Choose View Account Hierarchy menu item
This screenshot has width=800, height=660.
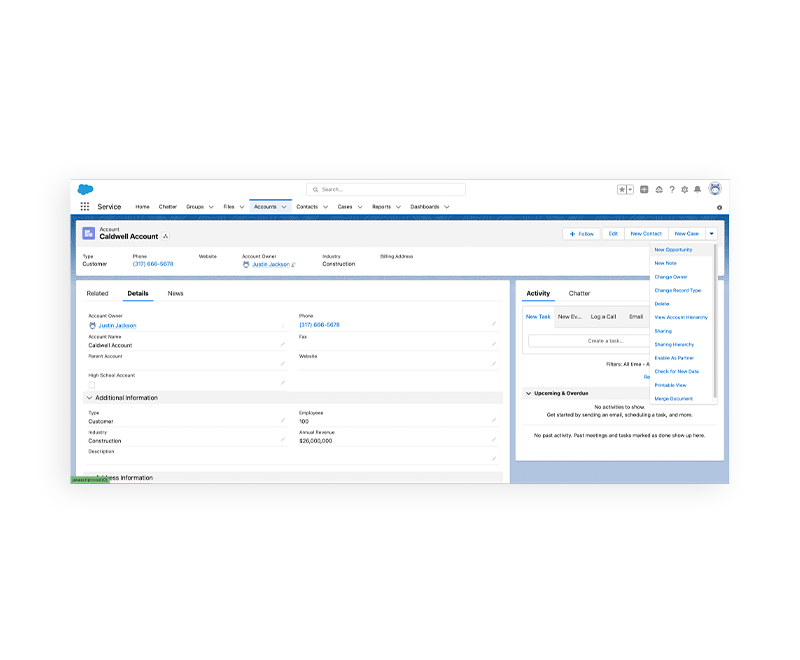click(681, 317)
